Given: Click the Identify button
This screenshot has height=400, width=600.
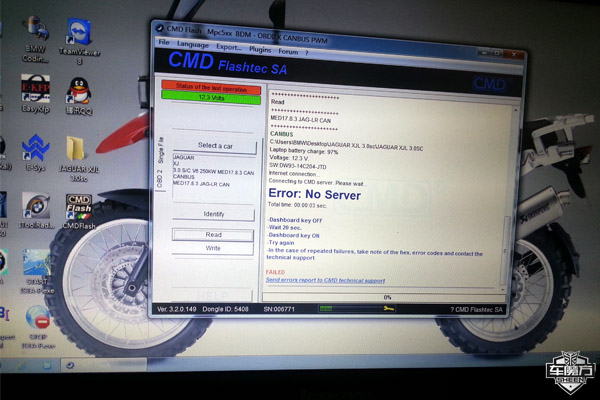Looking at the screenshot, I should [x=213, y=214].
